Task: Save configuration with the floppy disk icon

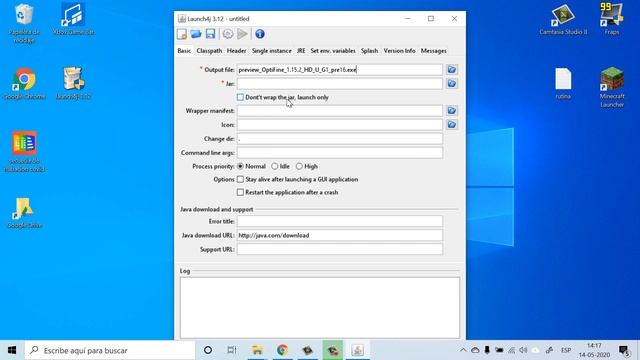Action: point(210,34)
